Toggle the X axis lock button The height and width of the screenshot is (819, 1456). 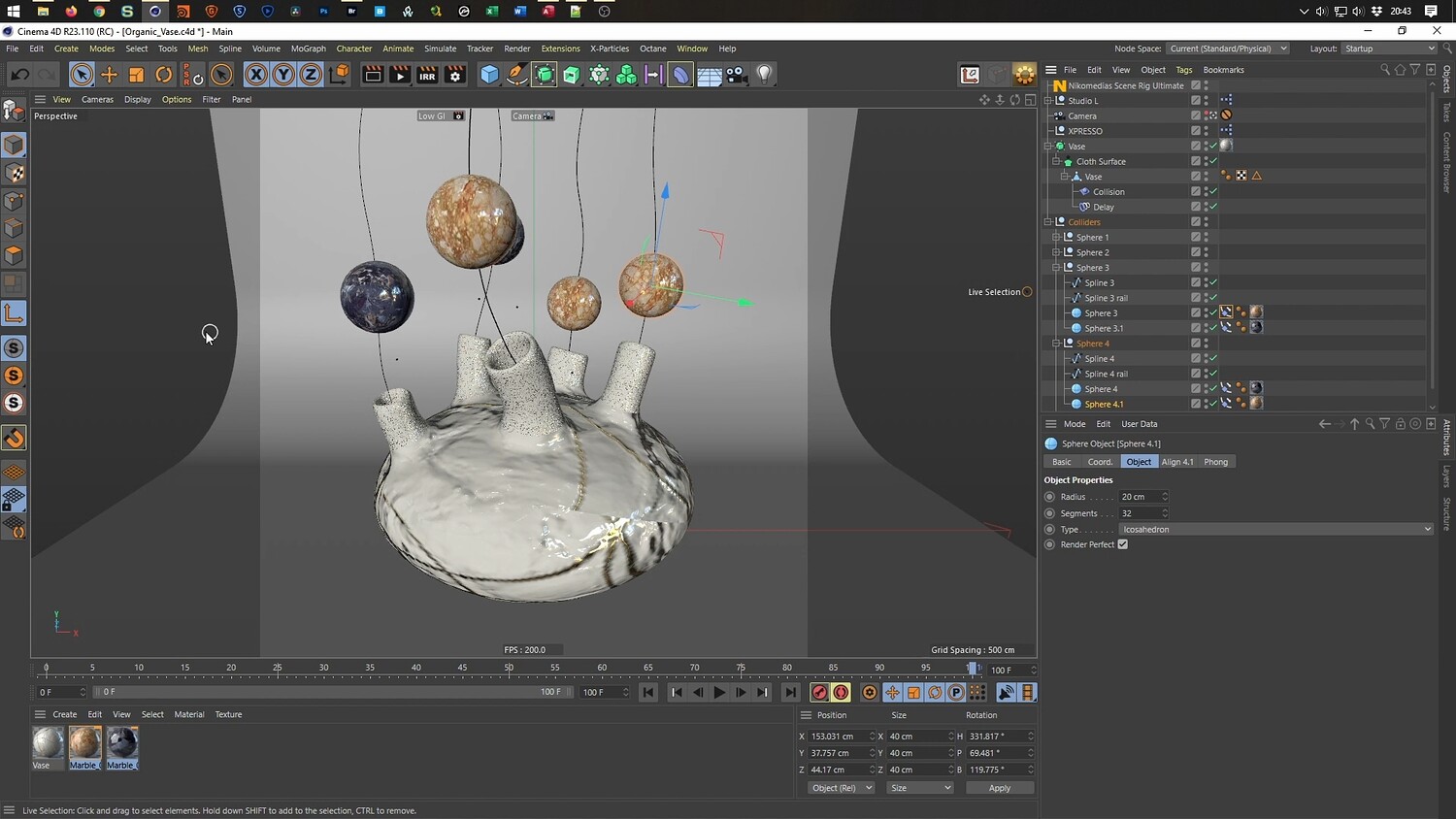coord(255,75)
